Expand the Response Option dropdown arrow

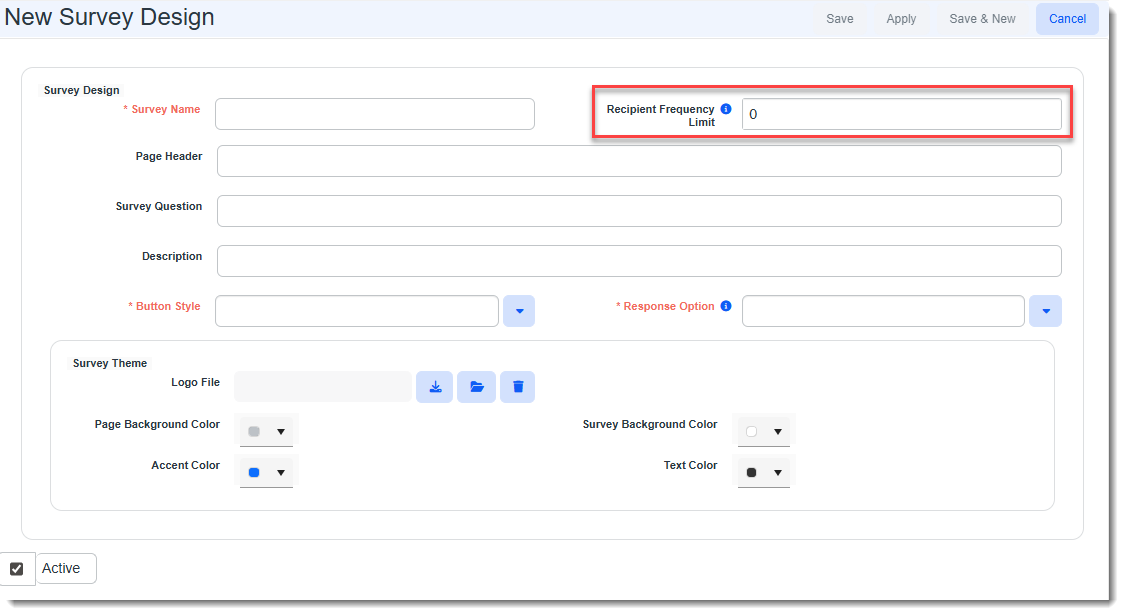click(1045, 311)
